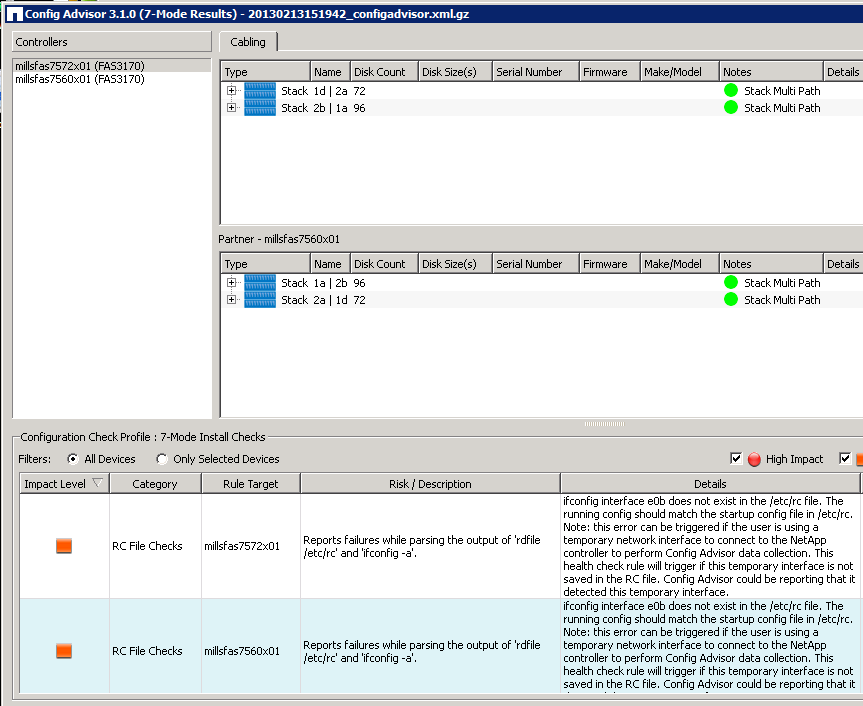Screen dimensions: 863x706
Task: Click upper table Disk Size(s) column header
Action: point(455,72)
